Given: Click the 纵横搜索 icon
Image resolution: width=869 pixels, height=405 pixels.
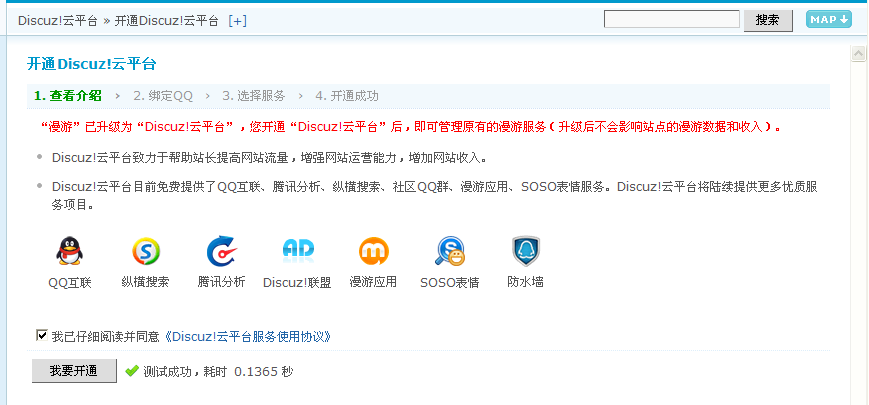Looking at the screenshot, I should point(146,251).
